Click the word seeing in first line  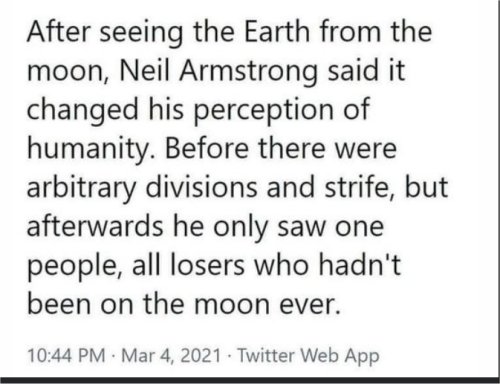coord(142,33)
